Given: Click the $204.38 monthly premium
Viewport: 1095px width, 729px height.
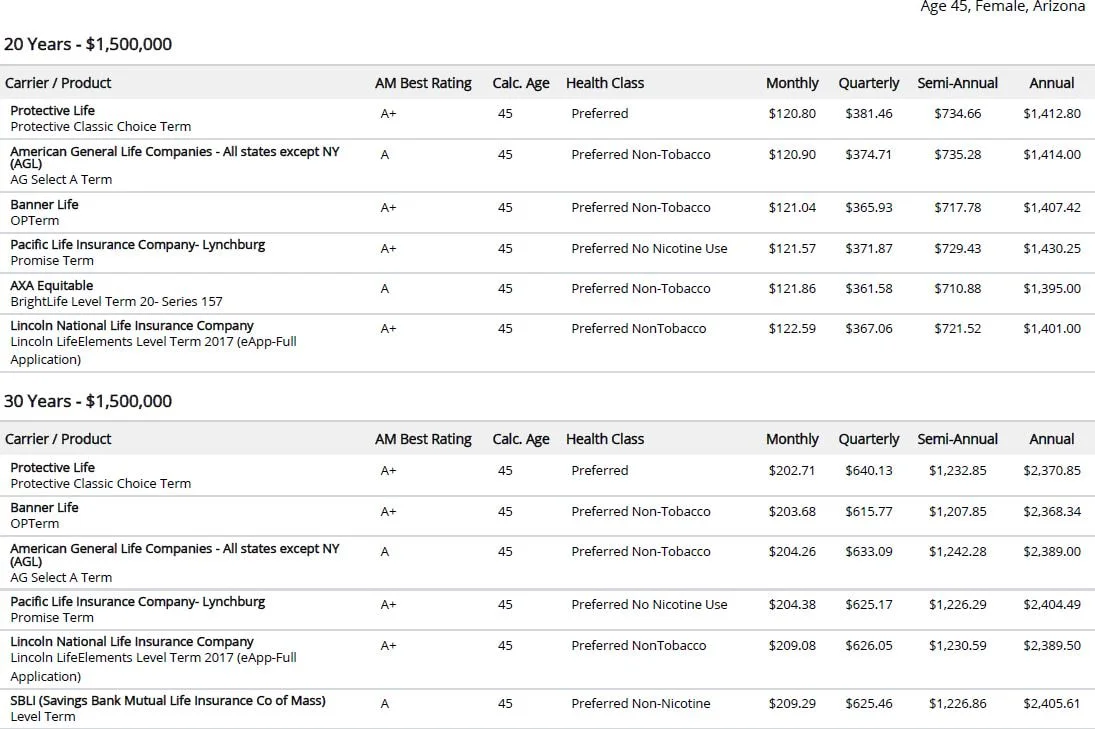Looking at the screenshot, I should [792, 605].
